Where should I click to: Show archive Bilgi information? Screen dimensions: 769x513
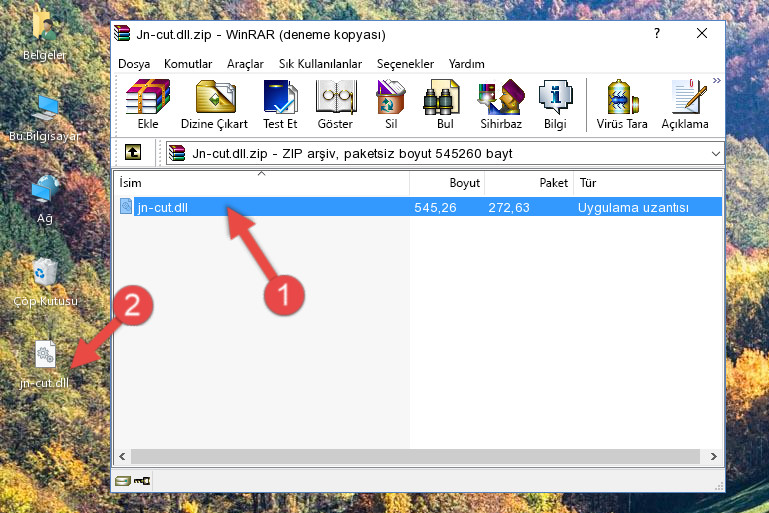[x=555, y=104]
